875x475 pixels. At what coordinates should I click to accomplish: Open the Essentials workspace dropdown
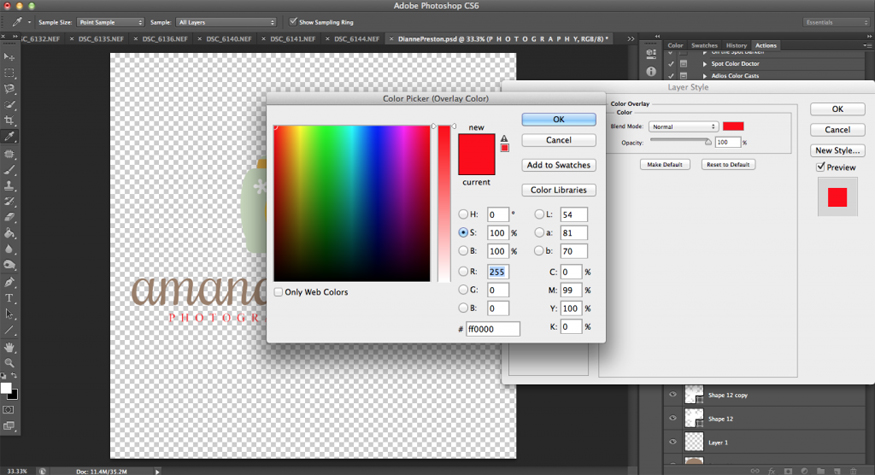coord(836,22)
